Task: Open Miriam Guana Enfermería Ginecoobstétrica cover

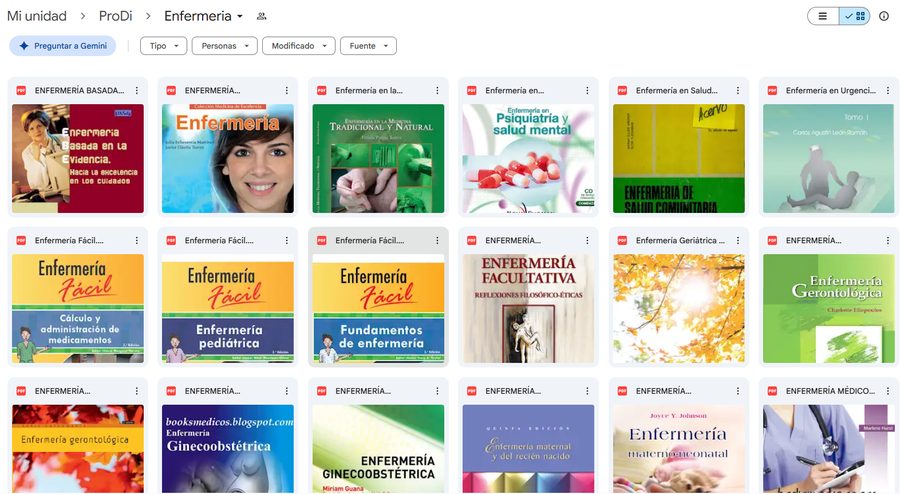Action: click(378, 449)
